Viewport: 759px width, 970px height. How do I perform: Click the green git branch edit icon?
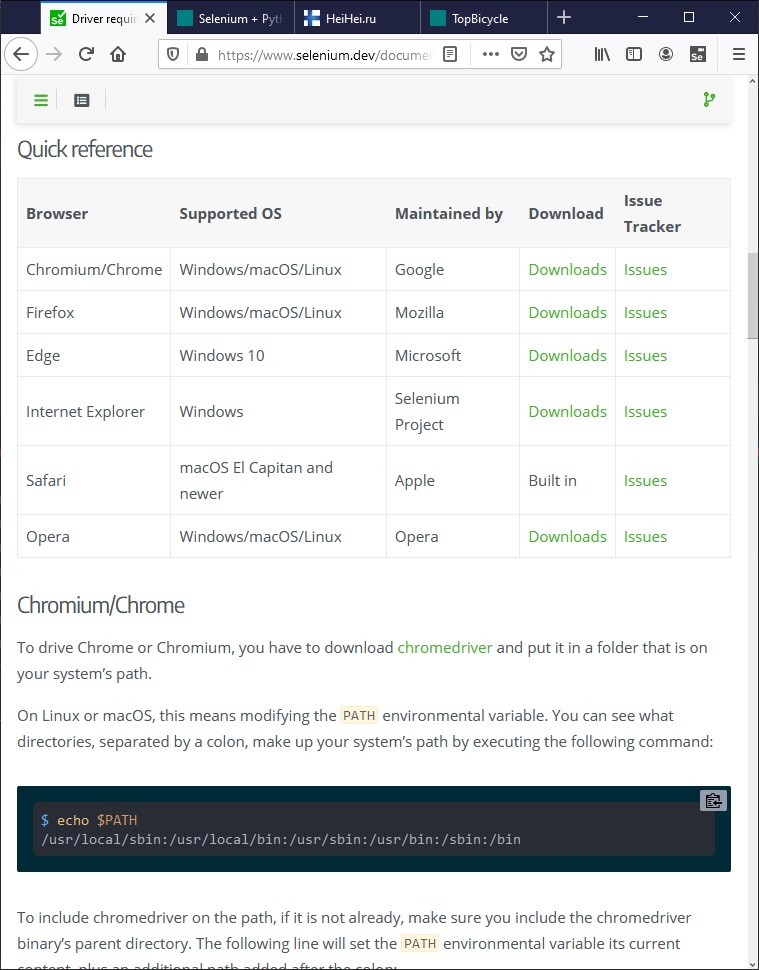click(710, 100)
